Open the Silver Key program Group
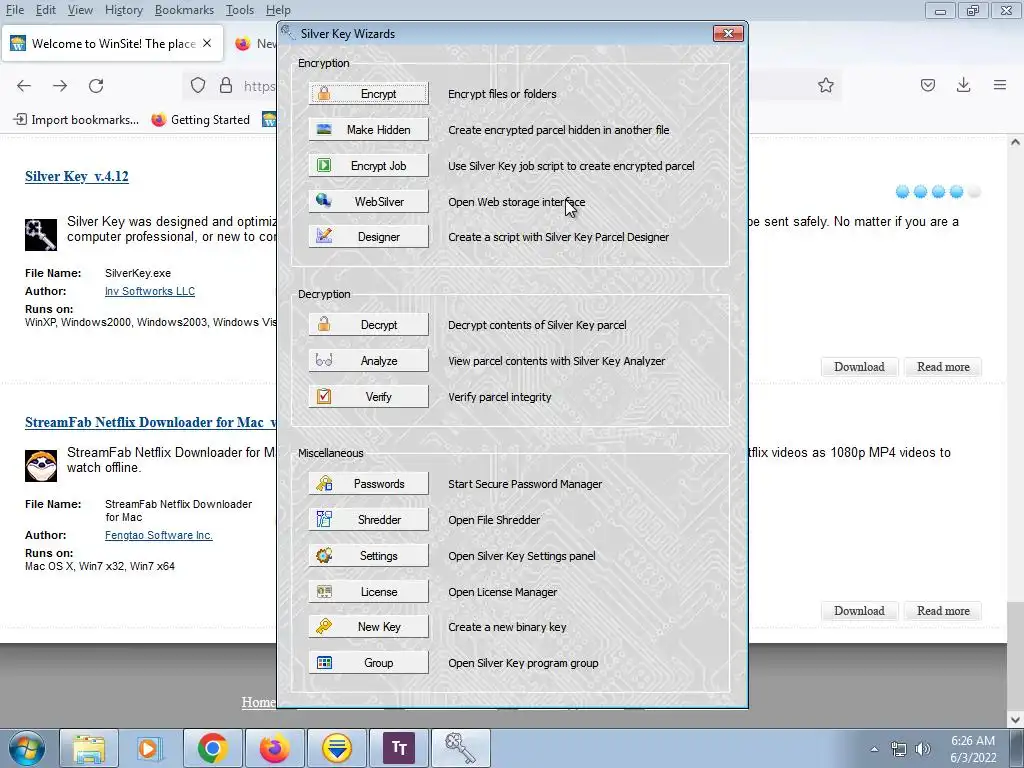The width and height of the screenshot is (1024, 768). (368, 663)
